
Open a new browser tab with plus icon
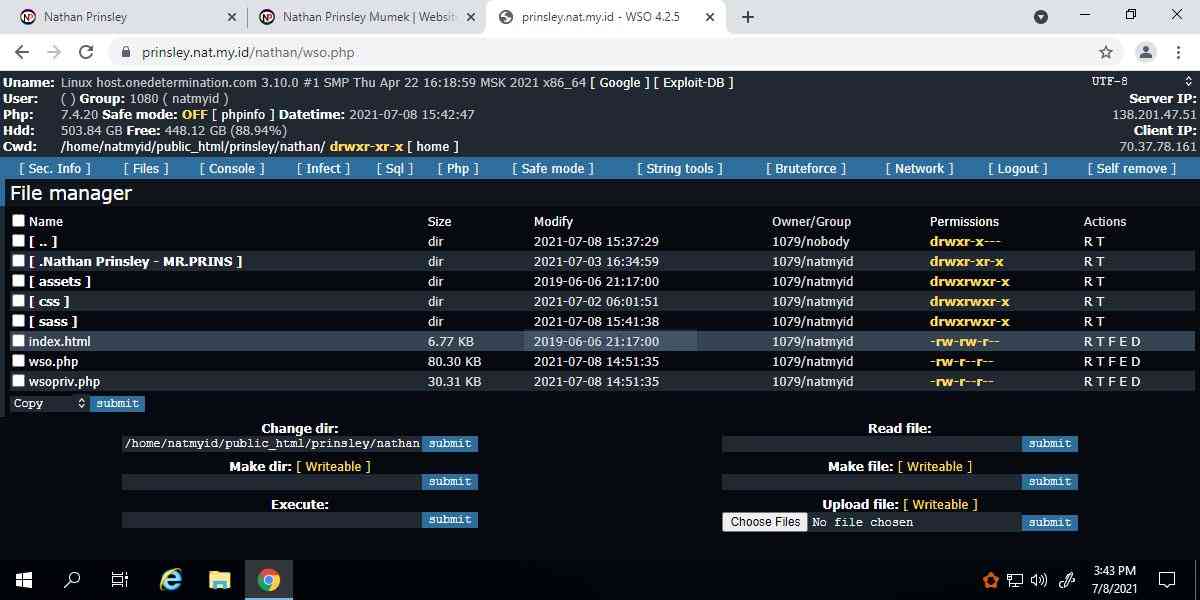748,17
